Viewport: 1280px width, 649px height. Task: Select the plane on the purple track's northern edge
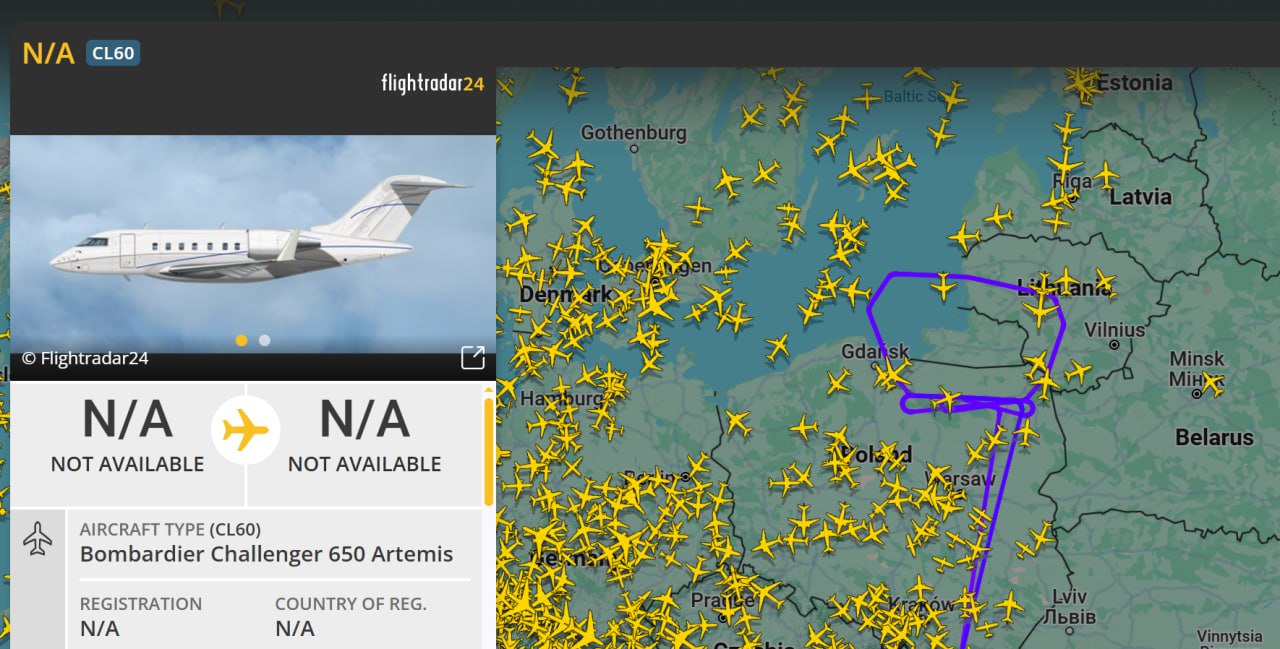(943, 287)
